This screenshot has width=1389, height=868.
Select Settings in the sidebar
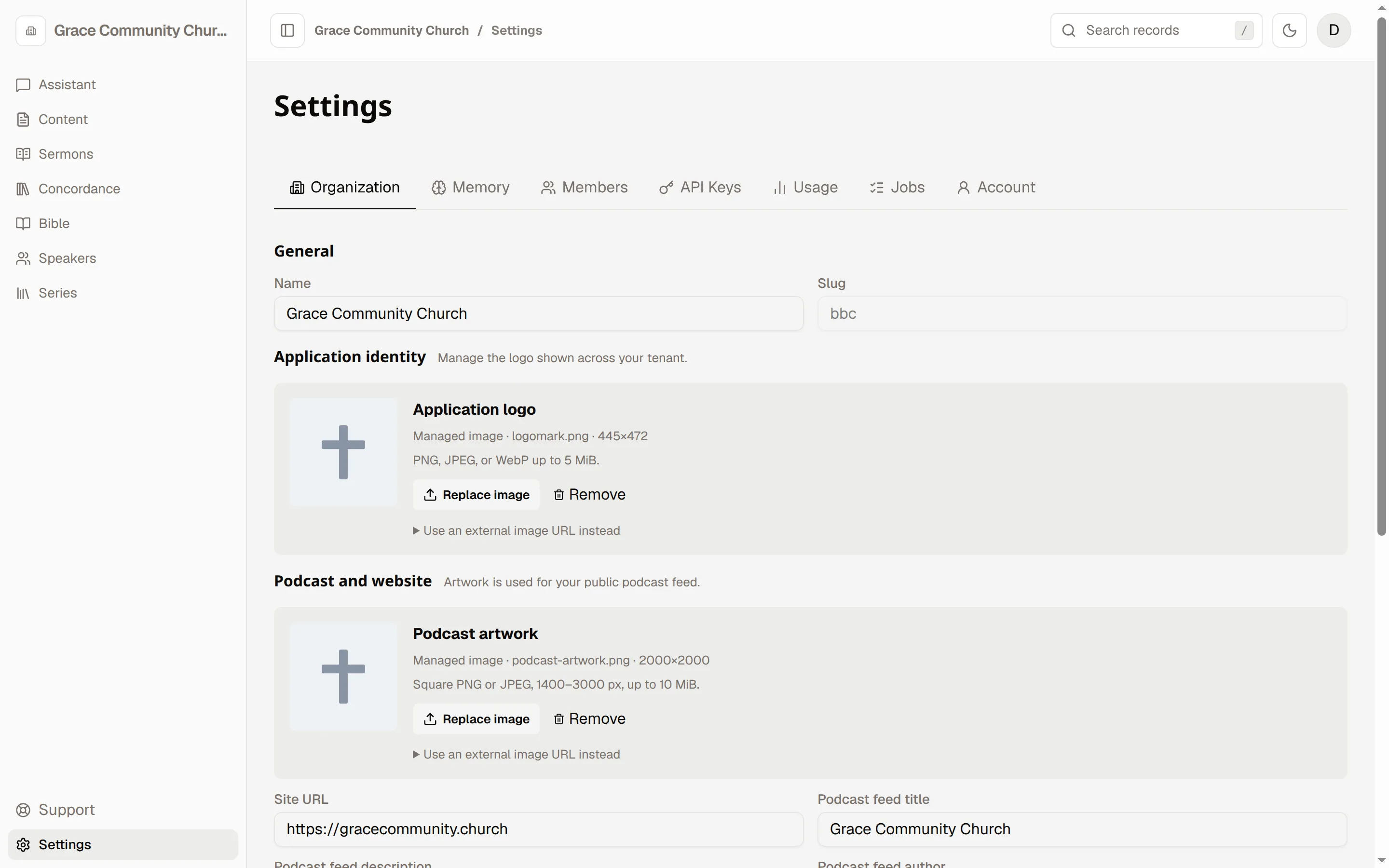pyautogui.click(x=122, y=844)
